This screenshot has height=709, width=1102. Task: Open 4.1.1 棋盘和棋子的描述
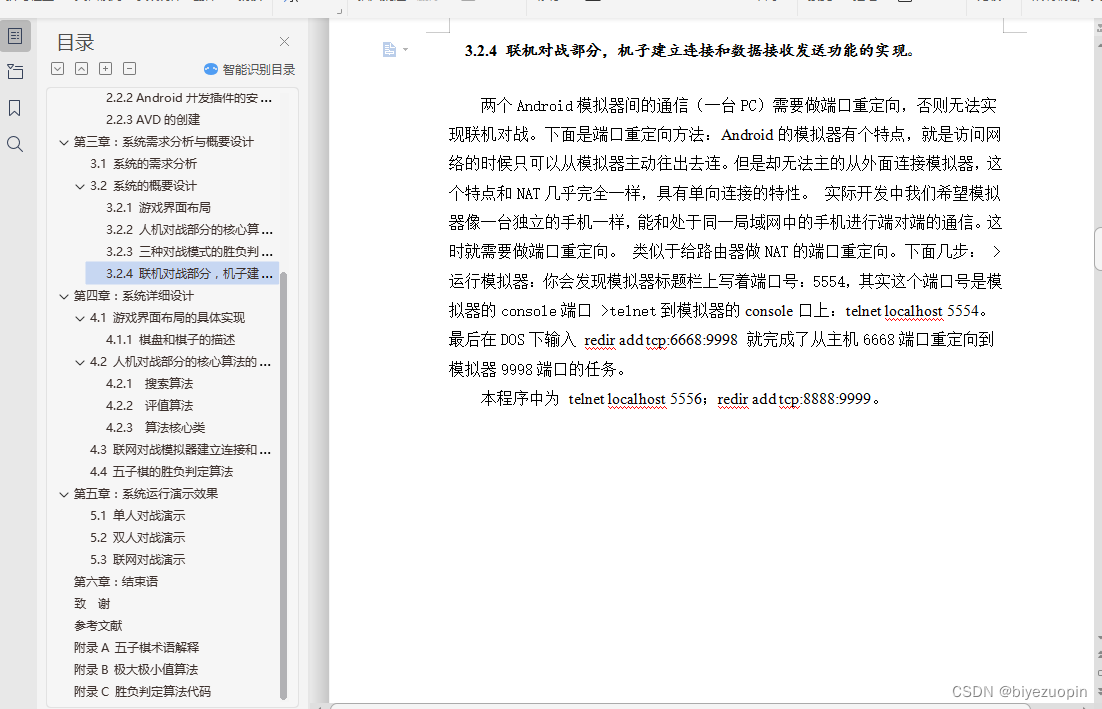pyautogui.click(x=171, y=339)
